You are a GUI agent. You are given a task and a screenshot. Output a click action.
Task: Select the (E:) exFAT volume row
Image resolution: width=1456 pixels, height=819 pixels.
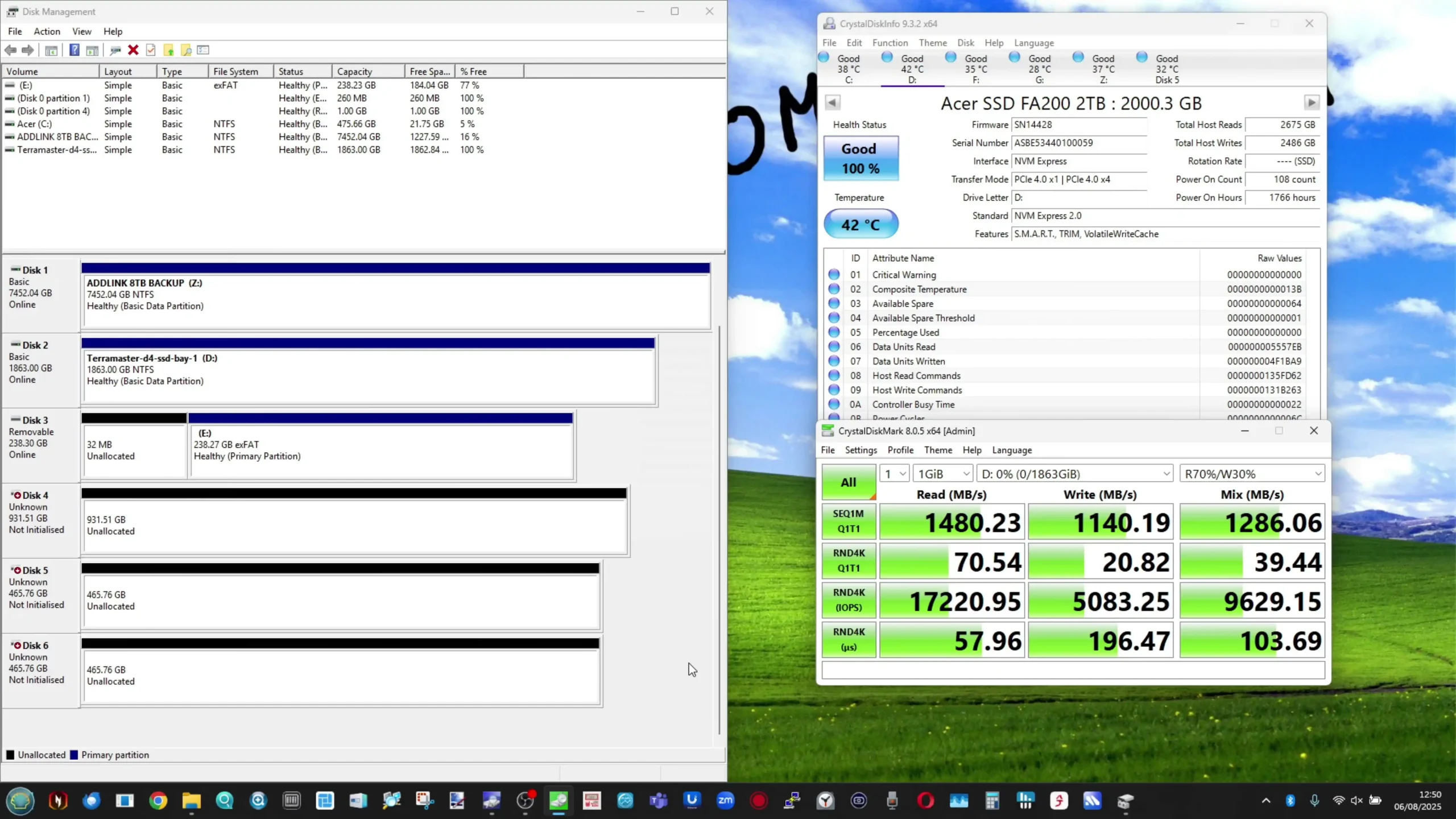coord(245,85)
